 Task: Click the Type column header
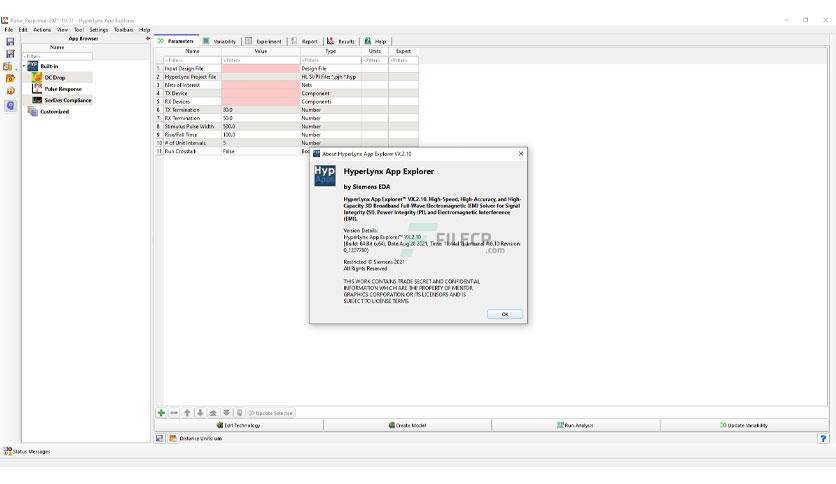331,51
